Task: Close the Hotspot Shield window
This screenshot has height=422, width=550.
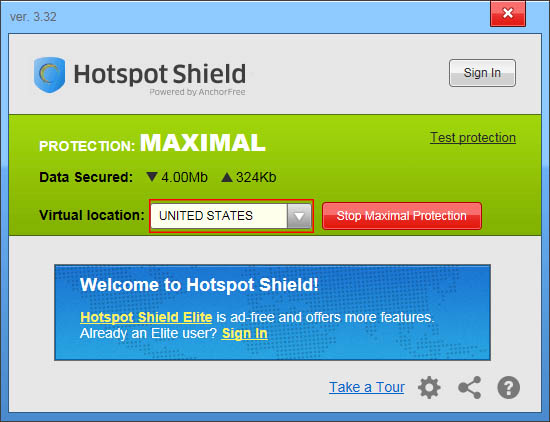Action: pos(508,14)
